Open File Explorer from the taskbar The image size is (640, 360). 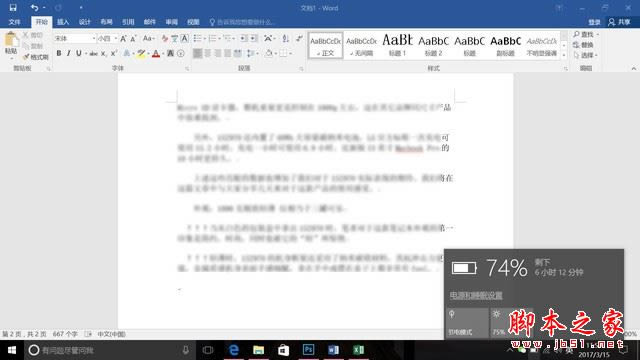258,350
